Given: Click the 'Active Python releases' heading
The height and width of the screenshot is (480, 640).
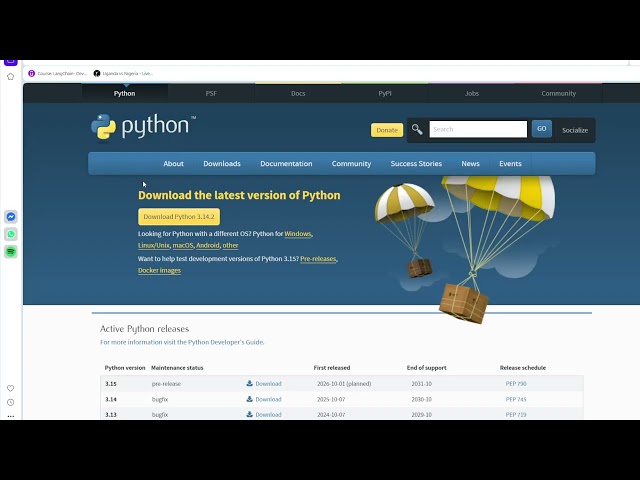Looking at the screenshot, I should point(144,329).
